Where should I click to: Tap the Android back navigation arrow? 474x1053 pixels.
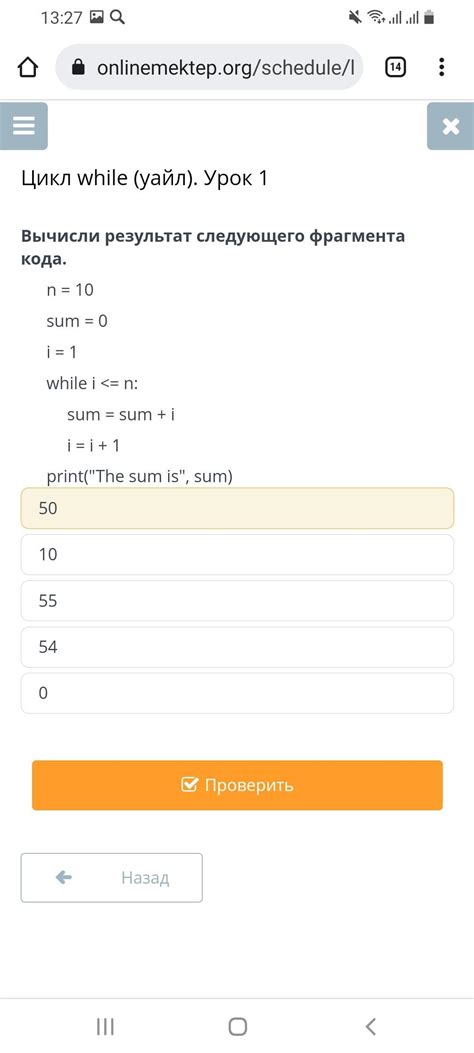[x=370, y=1026]
